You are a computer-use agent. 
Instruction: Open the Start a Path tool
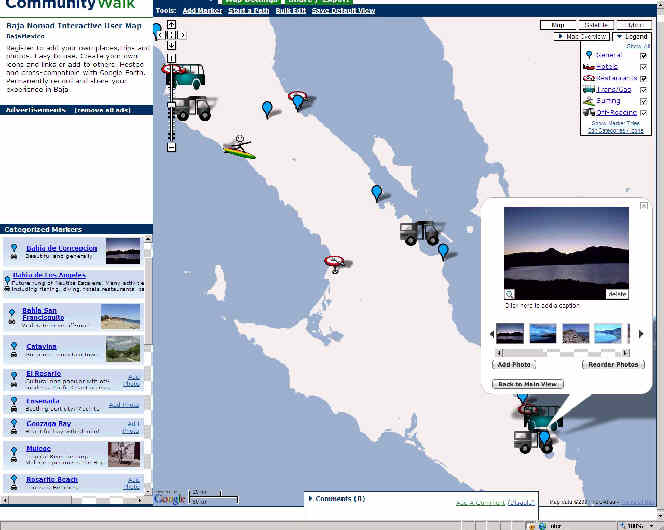249,11
